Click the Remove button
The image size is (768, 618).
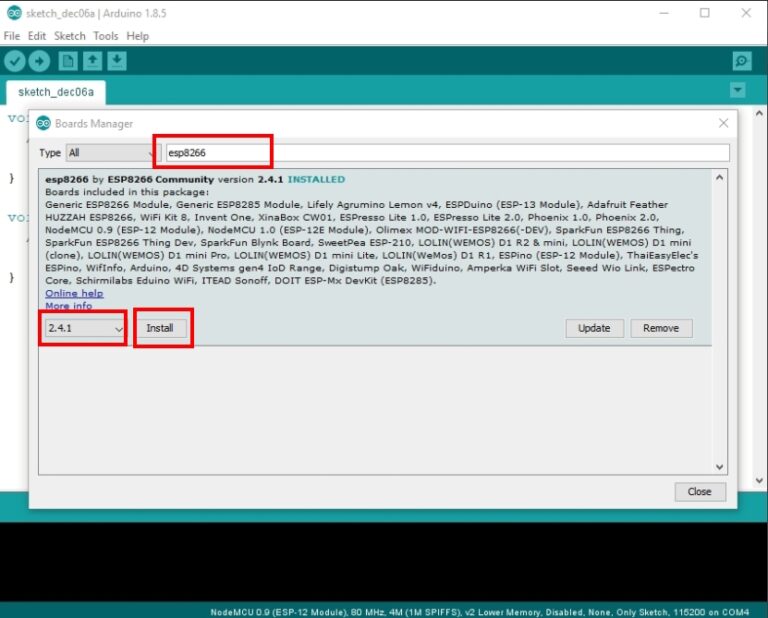click(661, 328)
